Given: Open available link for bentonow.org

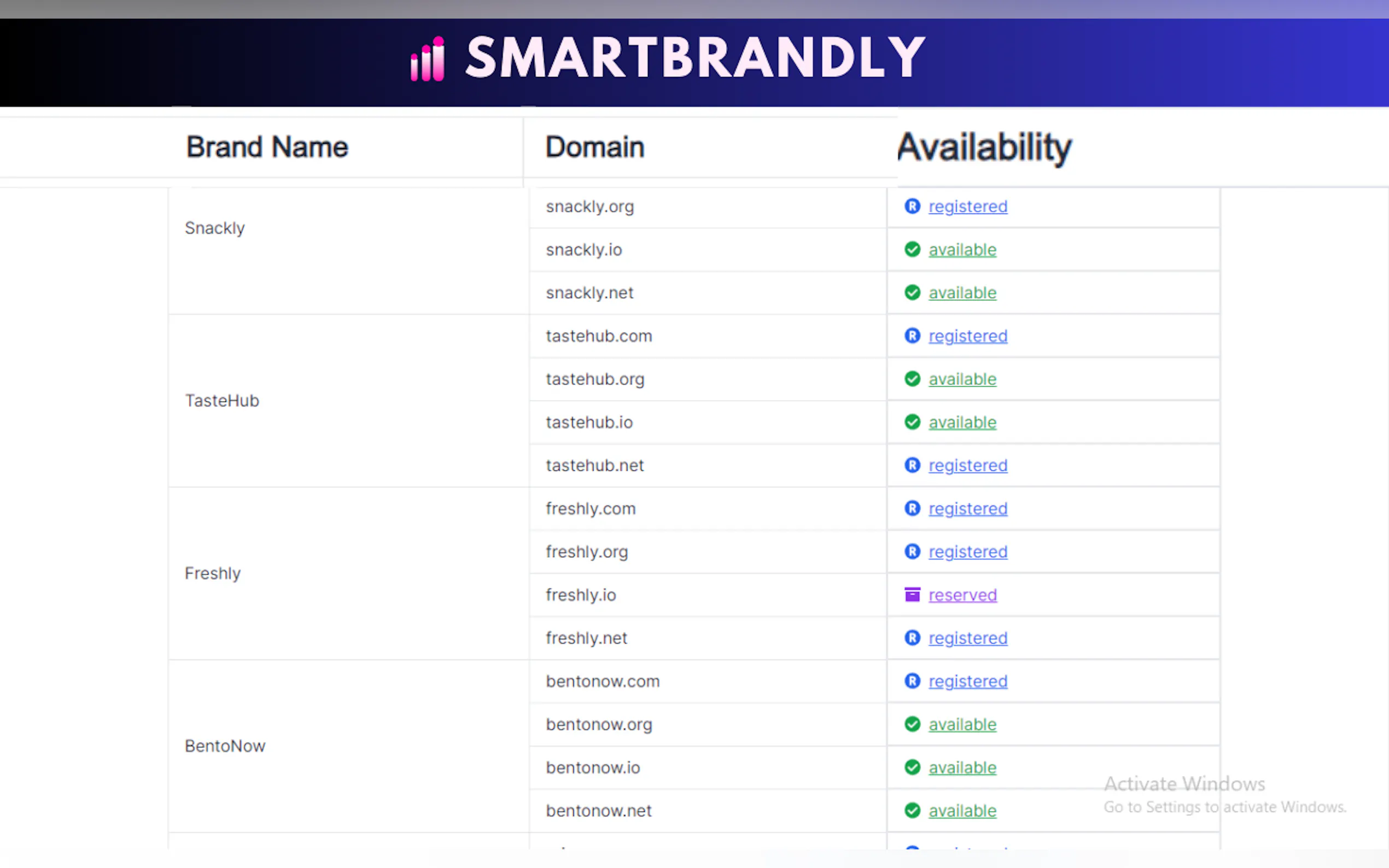Looking at the screenshot, I should coord(962,724).
